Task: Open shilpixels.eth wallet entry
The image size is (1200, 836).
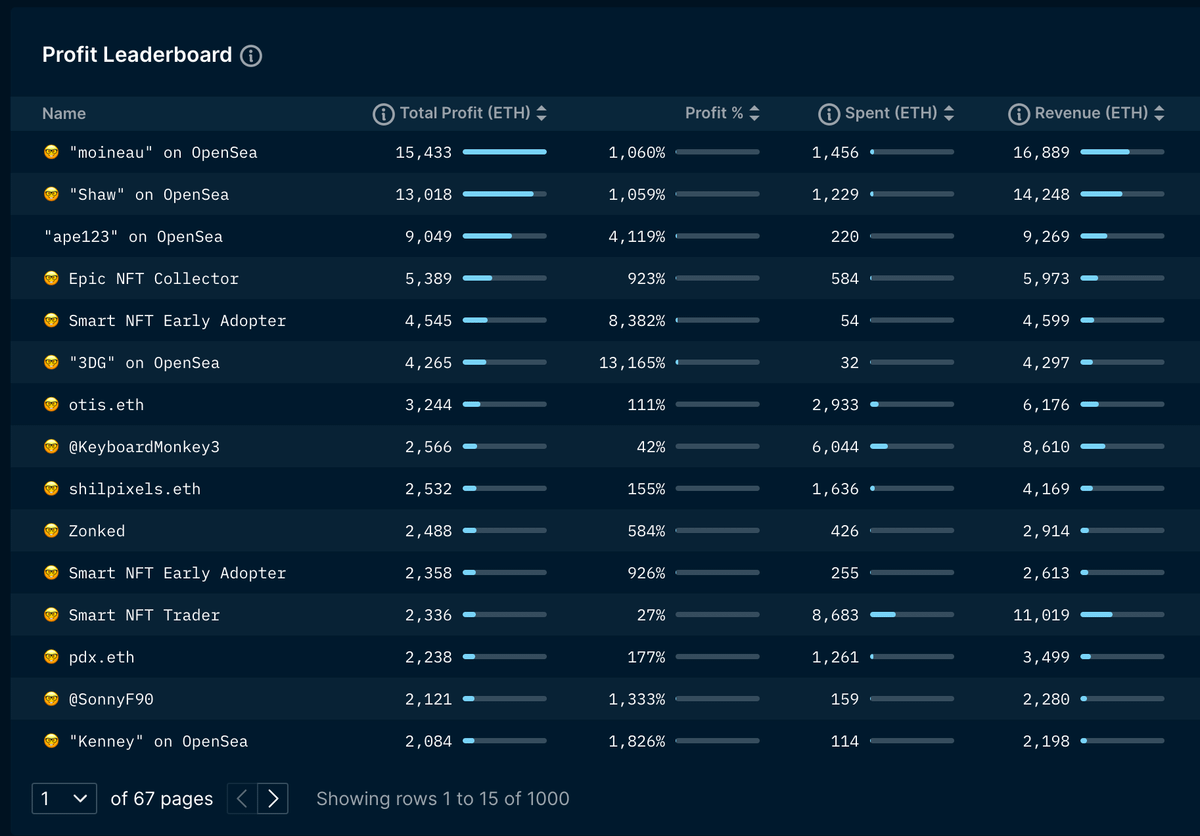Action: (x=134, y=489)
